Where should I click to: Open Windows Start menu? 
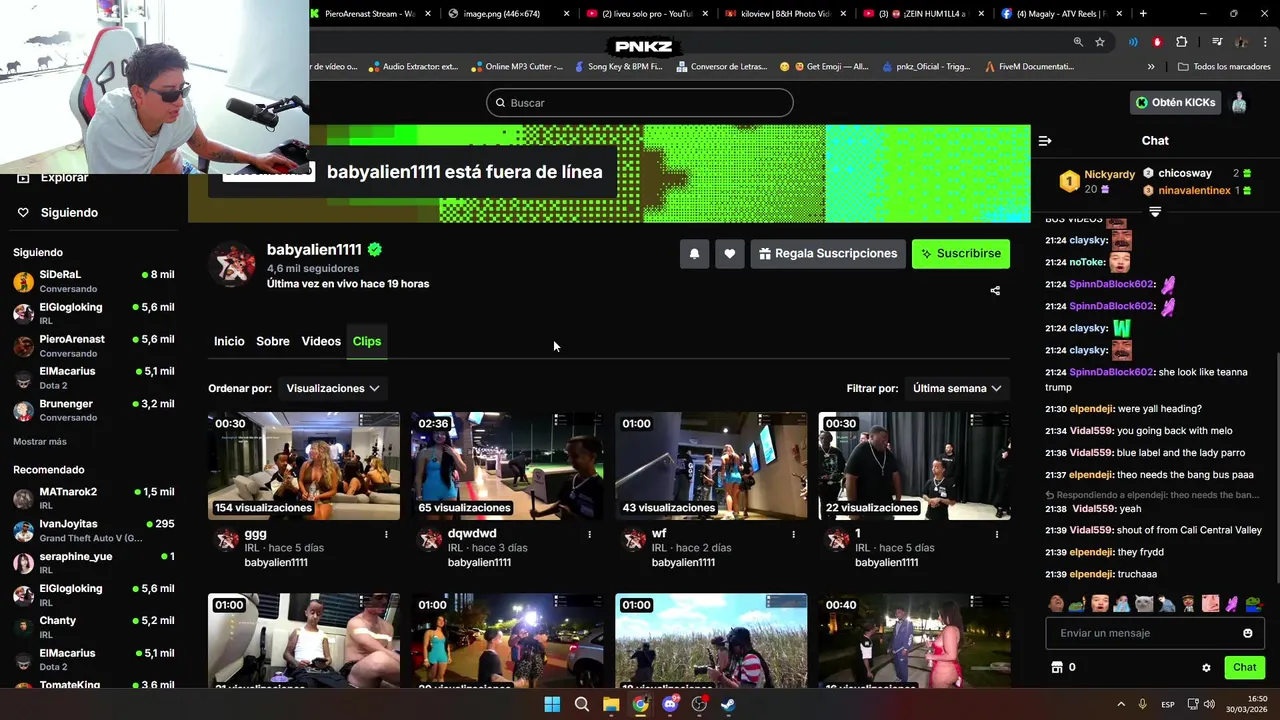click(x=552, y=704)
